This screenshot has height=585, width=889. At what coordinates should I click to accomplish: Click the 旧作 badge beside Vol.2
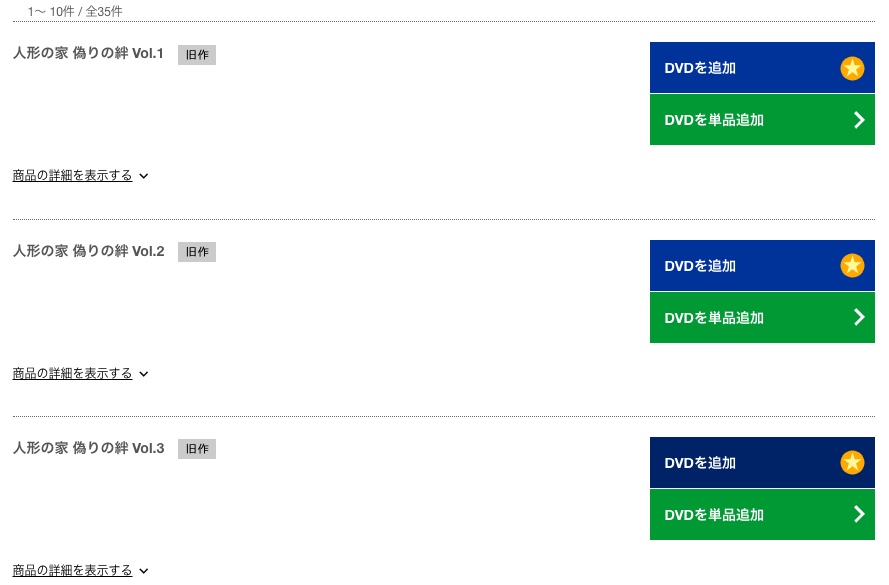197,252
